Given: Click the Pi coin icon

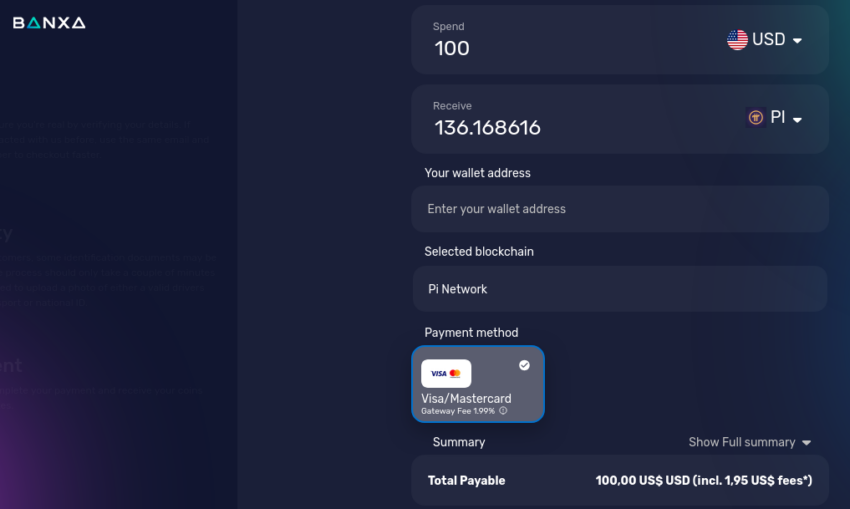Looking at the screenshot, I should pyautogui.click(x=756, y=117).
